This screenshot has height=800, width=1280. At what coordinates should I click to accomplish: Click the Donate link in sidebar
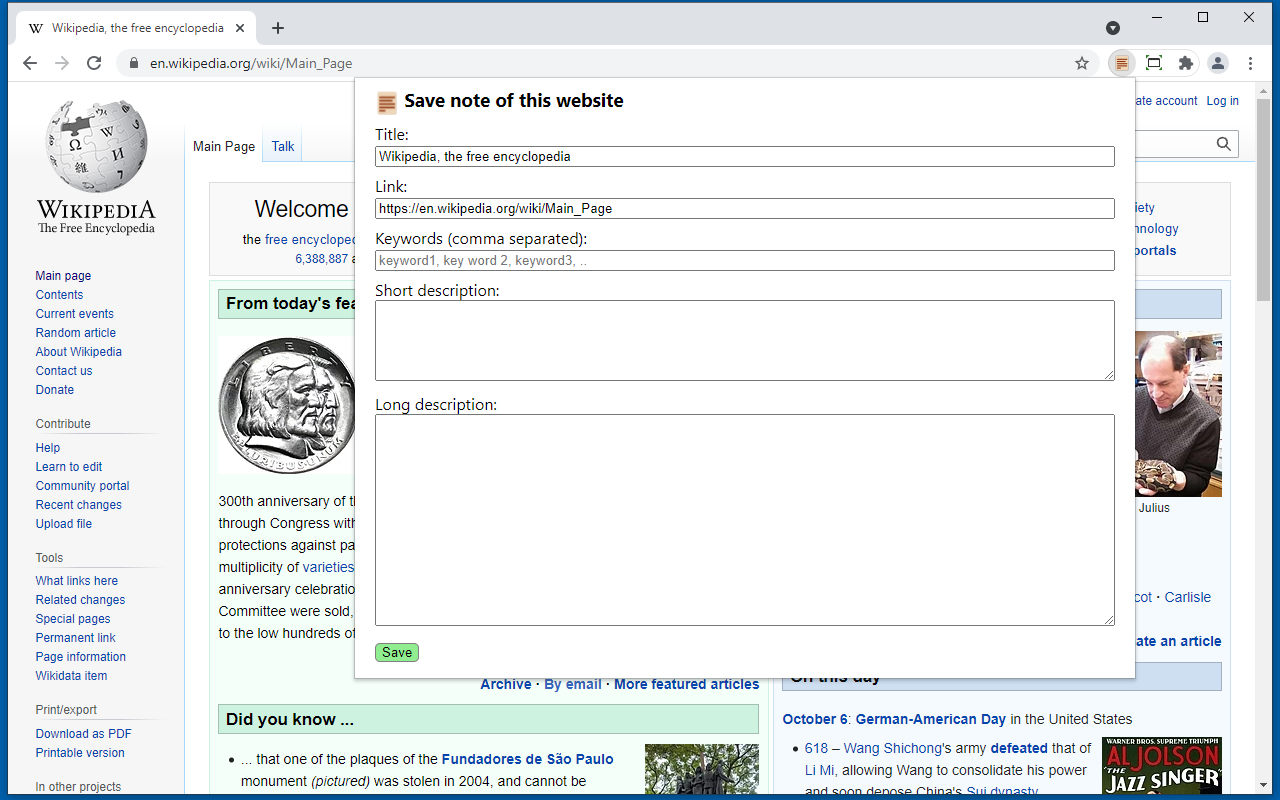pos(54,389)
